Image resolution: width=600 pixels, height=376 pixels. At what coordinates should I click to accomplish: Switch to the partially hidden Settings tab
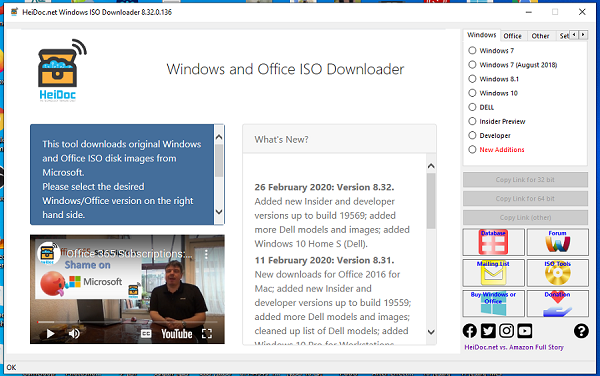(x=563, y=36)
